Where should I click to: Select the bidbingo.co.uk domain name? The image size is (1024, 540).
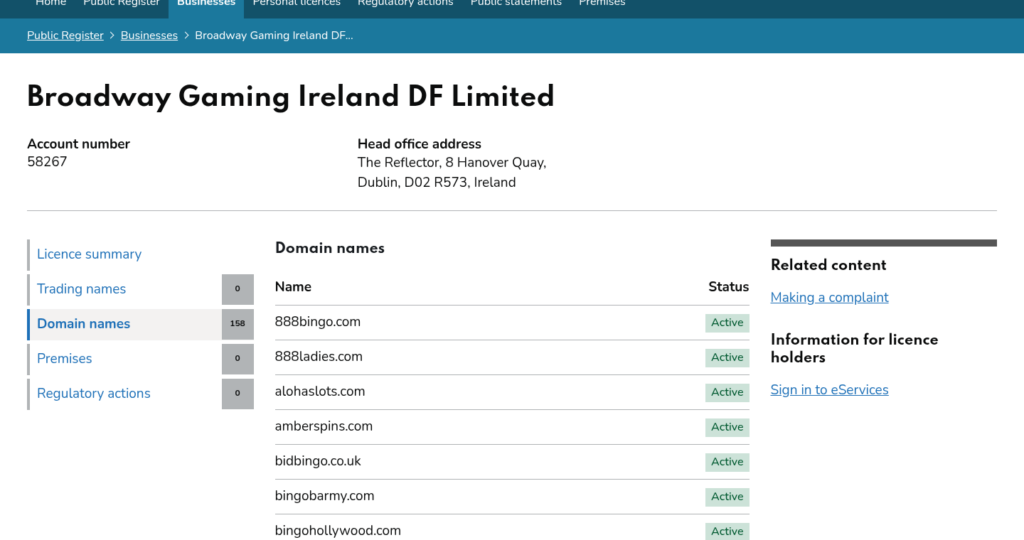(x=317, y=461)
